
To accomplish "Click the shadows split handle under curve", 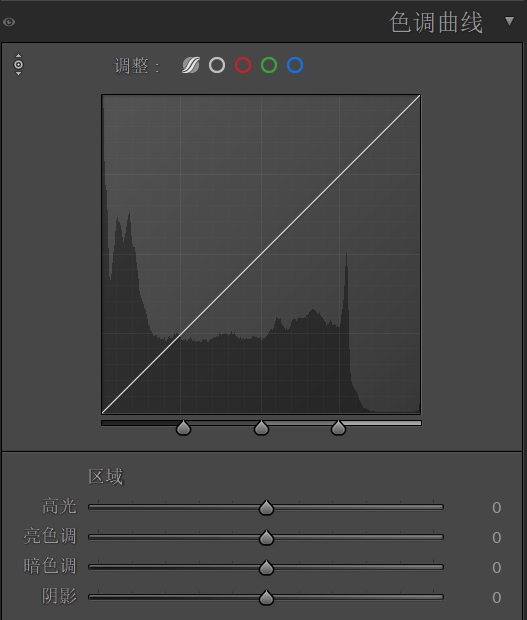I will (x=183, y=428).
